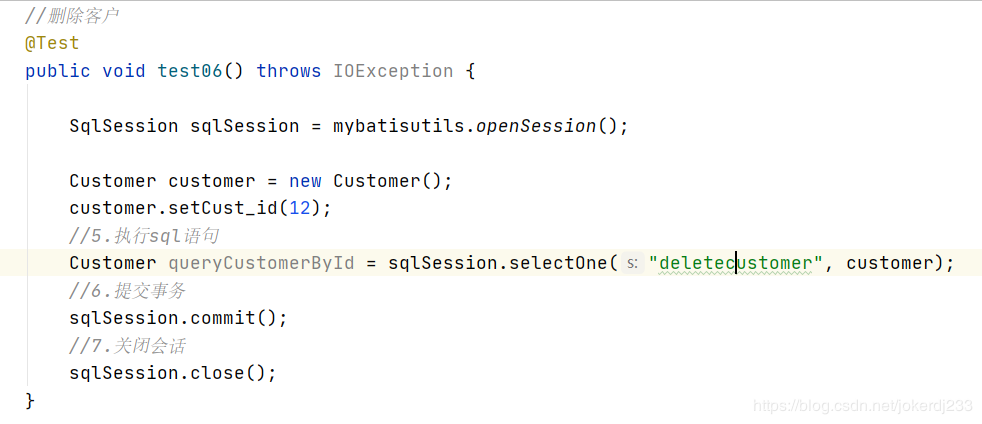Click the sqlSession.commit() call

click(x=178, y=318)
